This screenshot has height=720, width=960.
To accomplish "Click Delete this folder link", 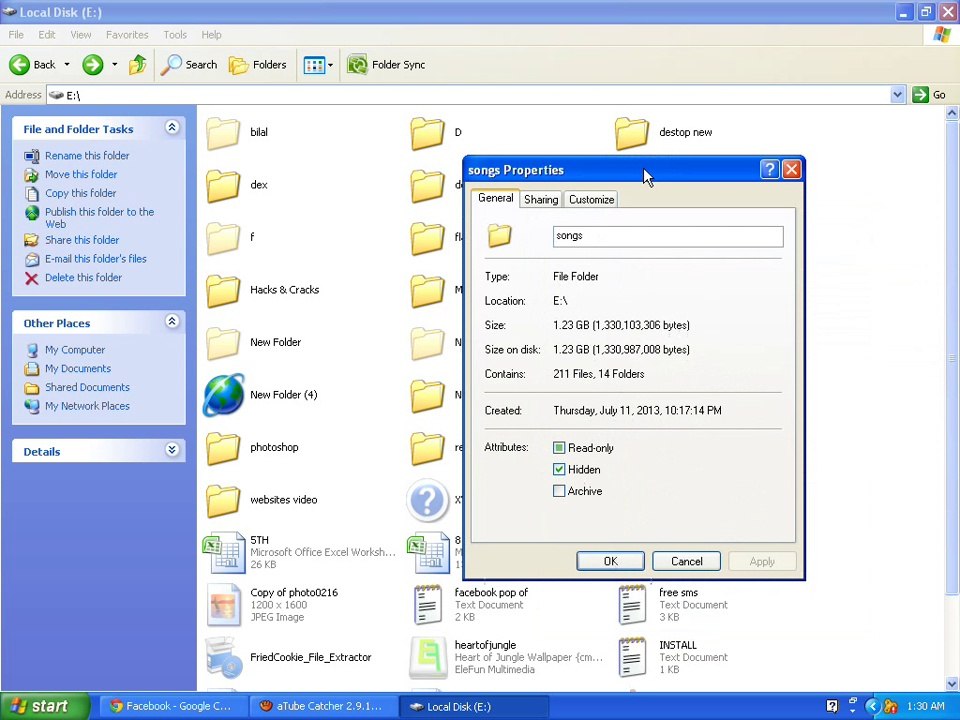I will pyautogui.click(x=83, y=277).
